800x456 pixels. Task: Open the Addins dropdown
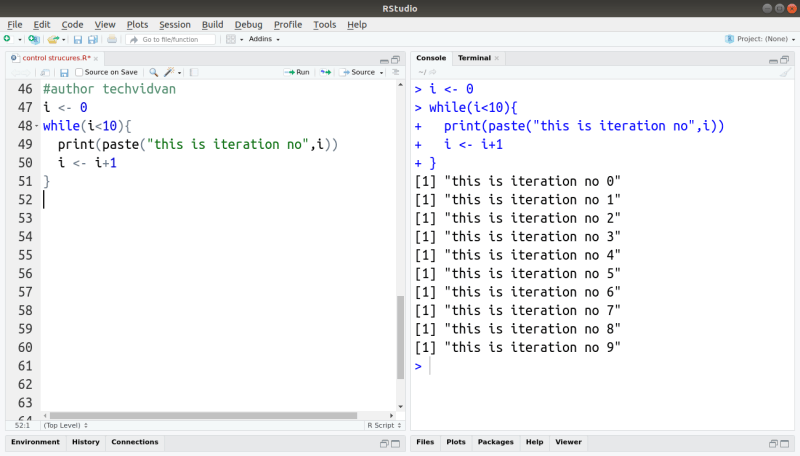coord(264,39)
